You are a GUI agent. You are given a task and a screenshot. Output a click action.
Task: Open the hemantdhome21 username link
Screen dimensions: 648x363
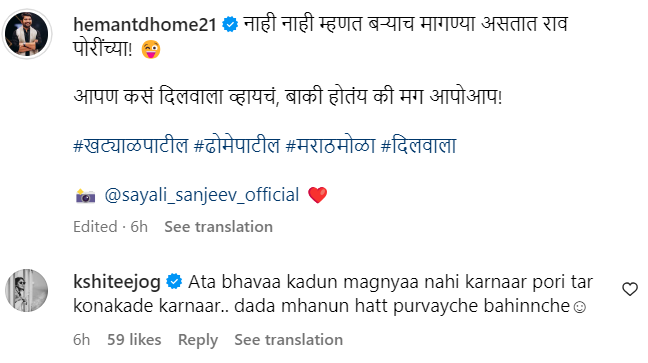(145, 24)
